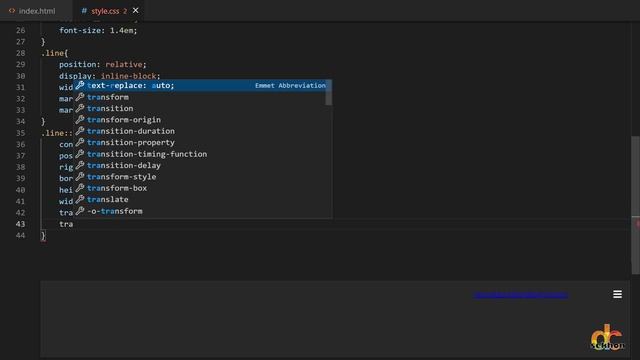Screen dimensions: 640x360
Task: Click the blue link in the preview pane
Action: coord(521,296)
